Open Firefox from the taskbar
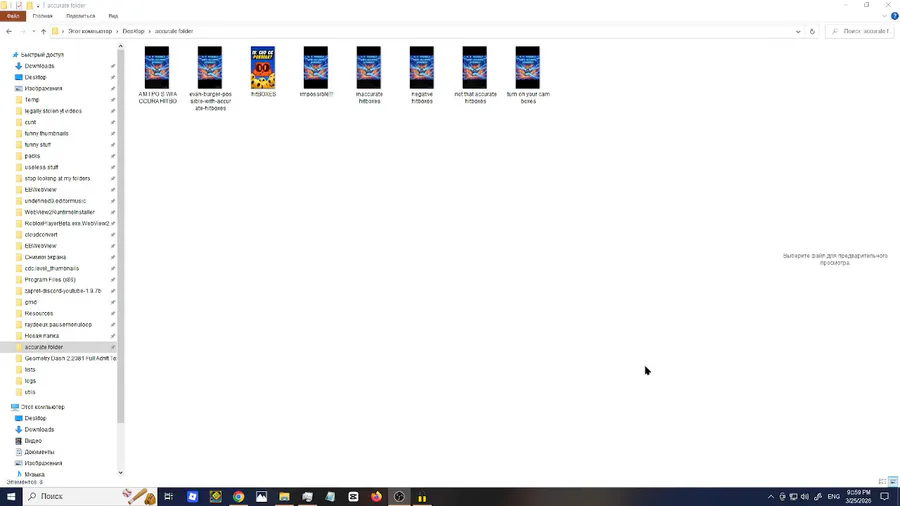Screen dimensions: 900x506 [376, 497]
